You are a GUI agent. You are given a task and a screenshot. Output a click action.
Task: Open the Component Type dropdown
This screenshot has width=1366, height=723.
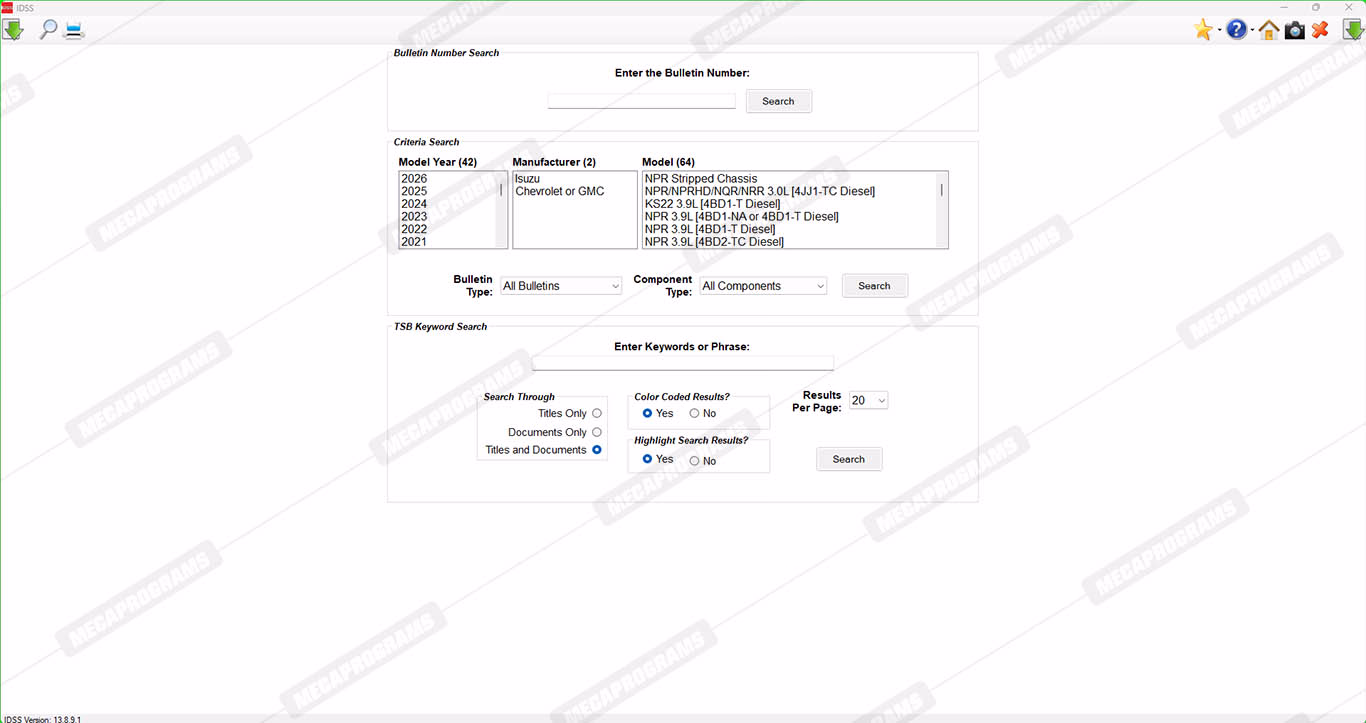764,286
